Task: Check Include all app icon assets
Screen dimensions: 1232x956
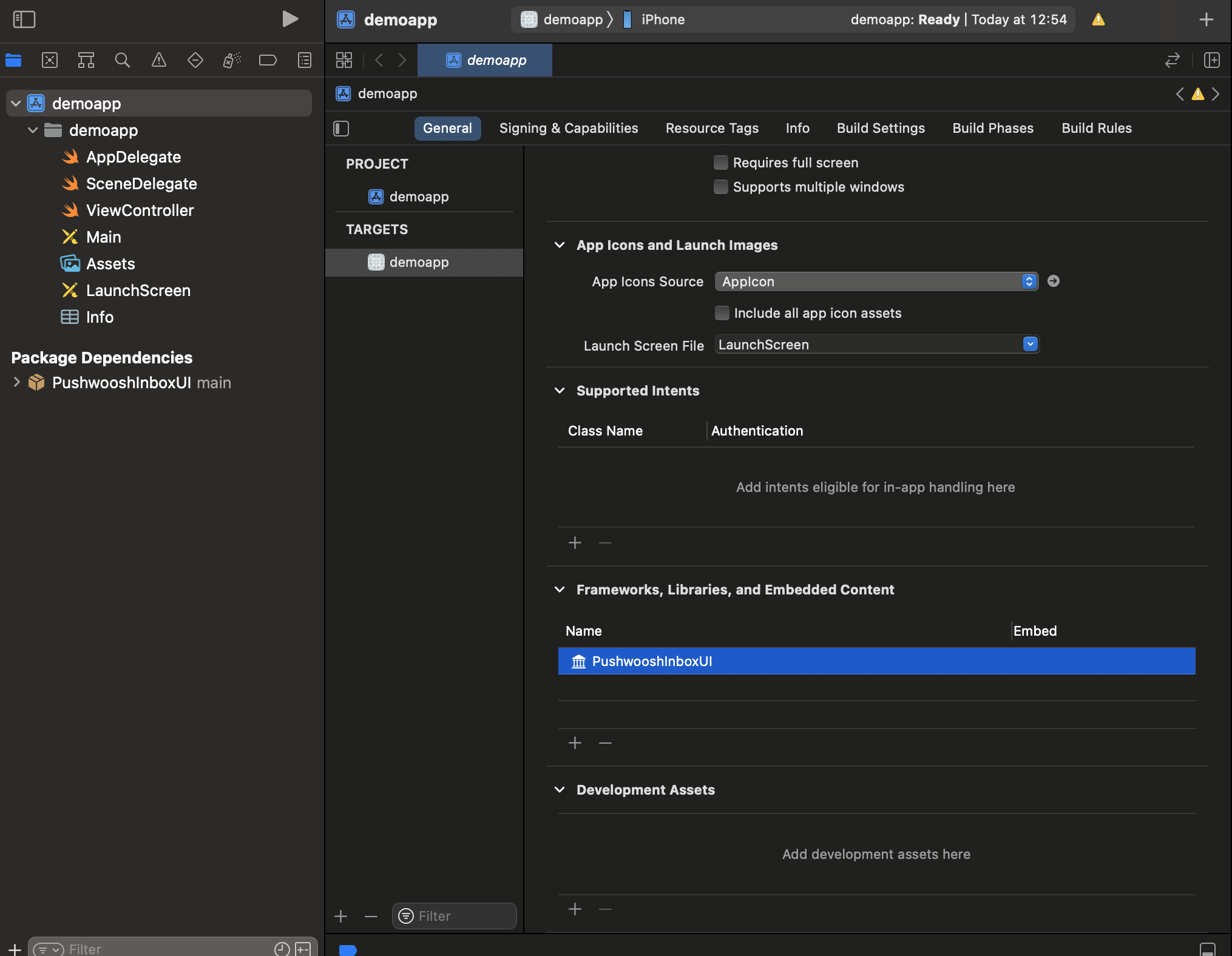Action: 722,313
